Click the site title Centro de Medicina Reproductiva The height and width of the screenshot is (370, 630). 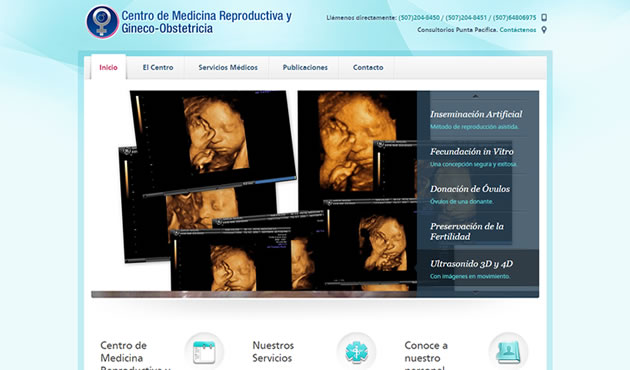[x=207, y=22]
